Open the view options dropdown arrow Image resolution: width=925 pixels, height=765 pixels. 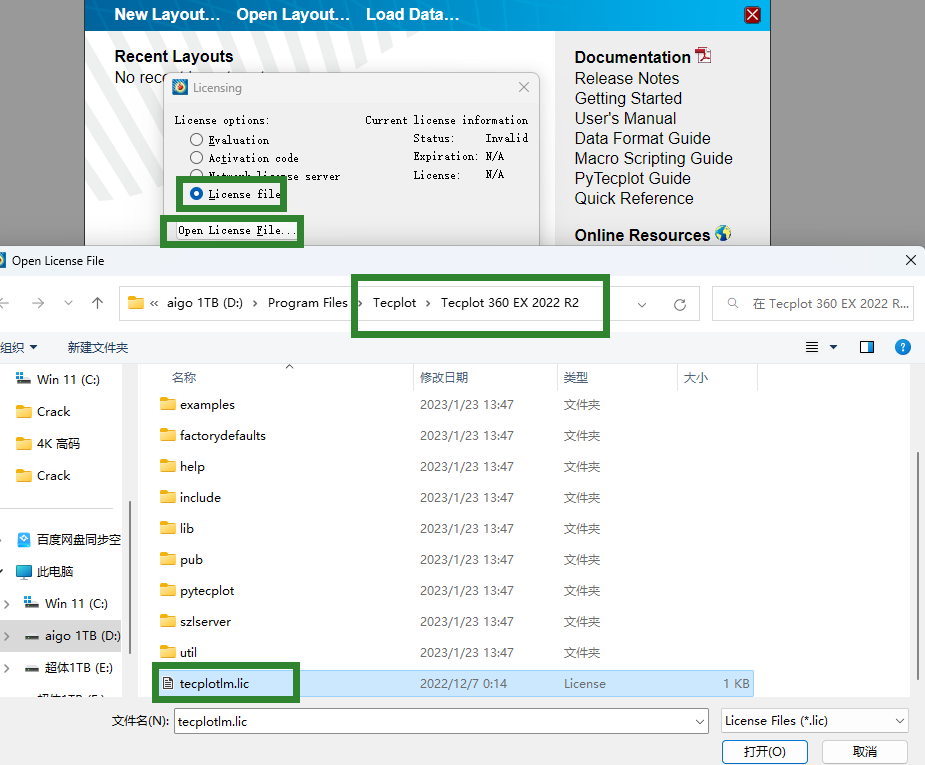pyautogui.click(x=834, y=347)
